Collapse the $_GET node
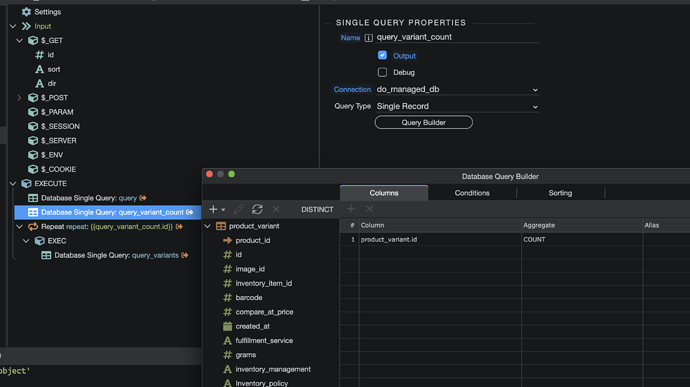Screen dimensions: 690x387 coord(20,41)
